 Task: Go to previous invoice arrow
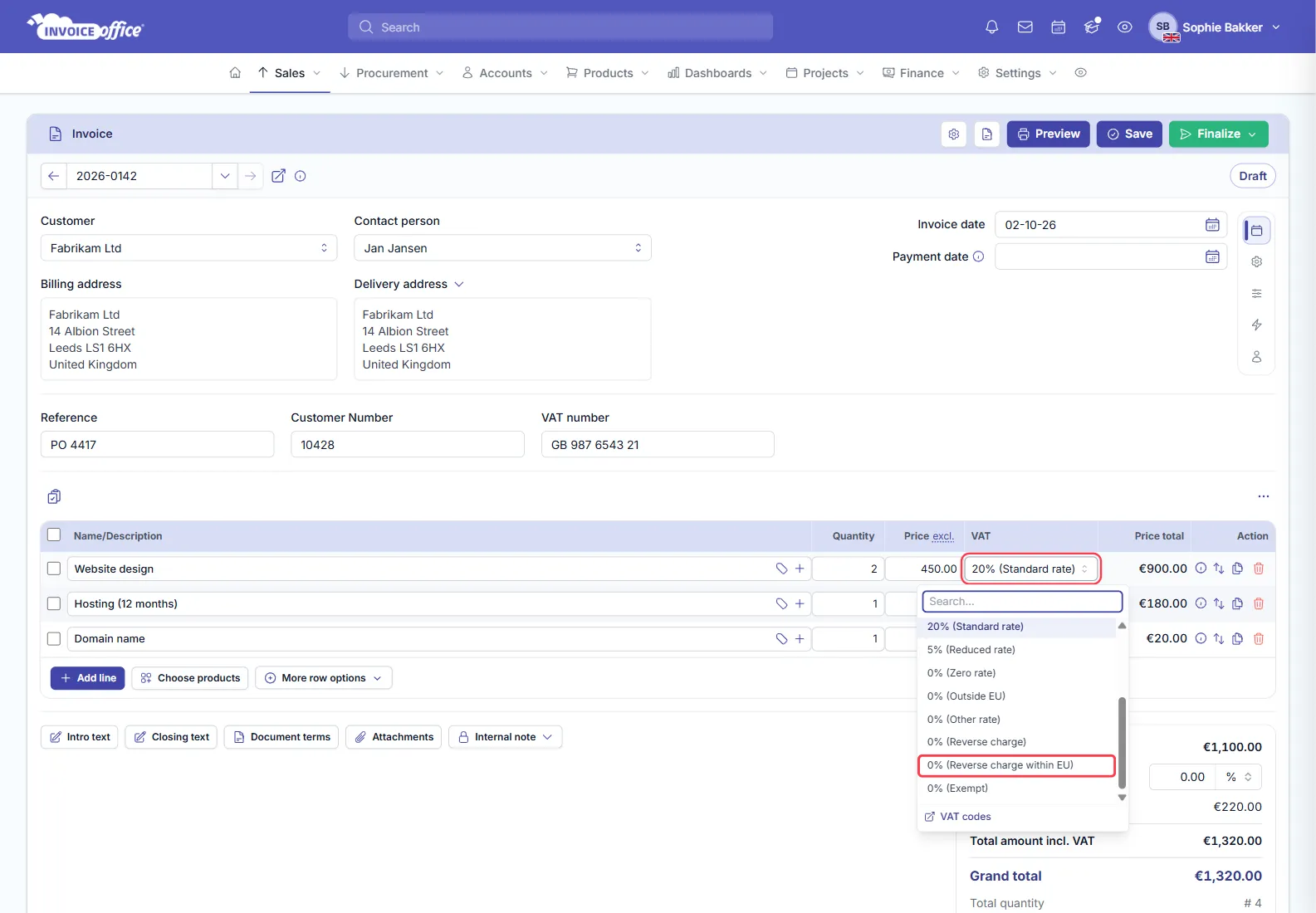53,176
